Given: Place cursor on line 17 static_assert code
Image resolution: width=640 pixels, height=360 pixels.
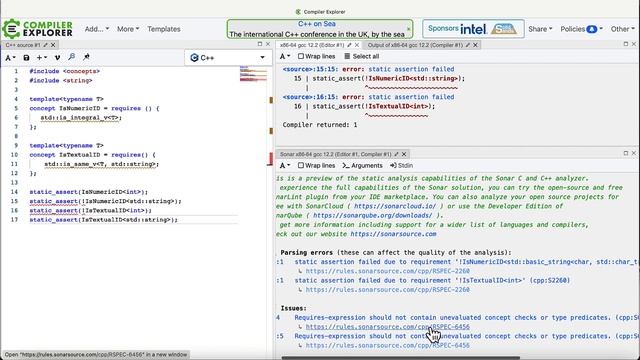Looking at the screenshot, I should coord(103,220).
